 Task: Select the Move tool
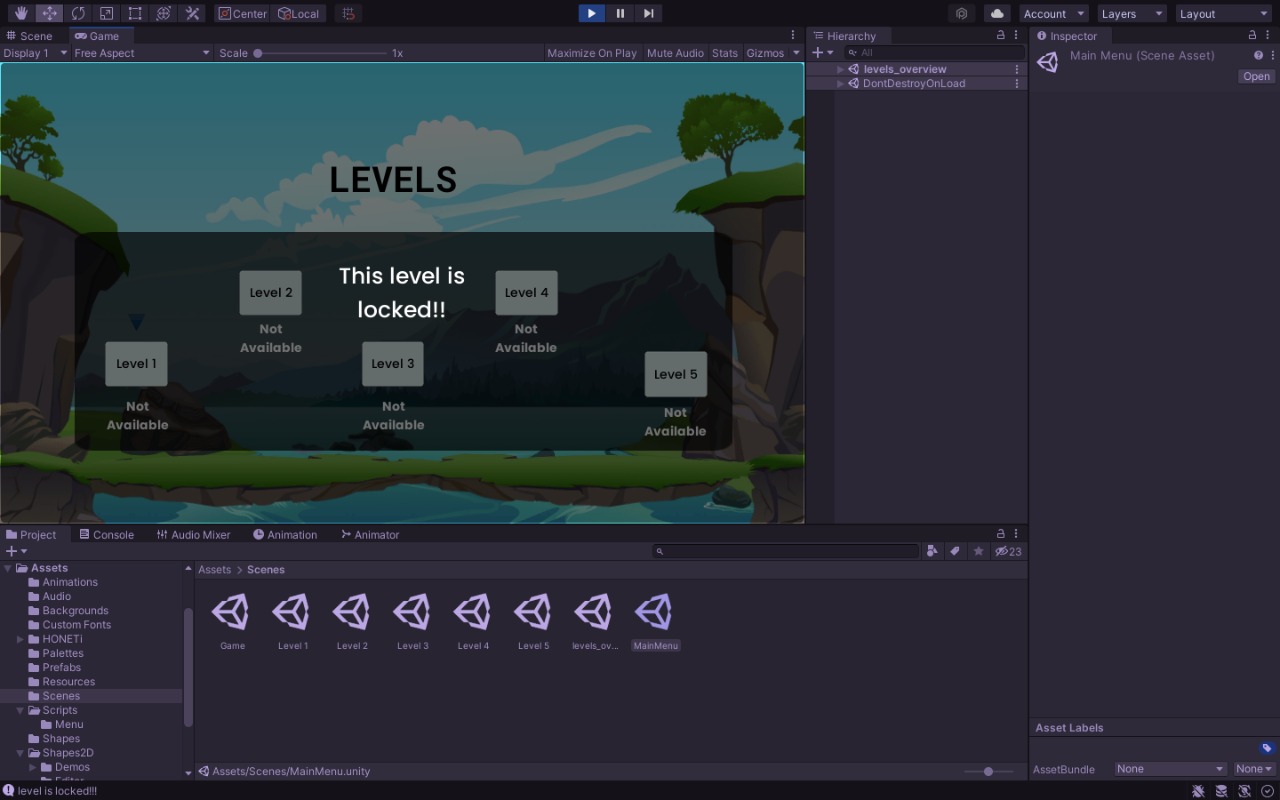coord(49,13)
